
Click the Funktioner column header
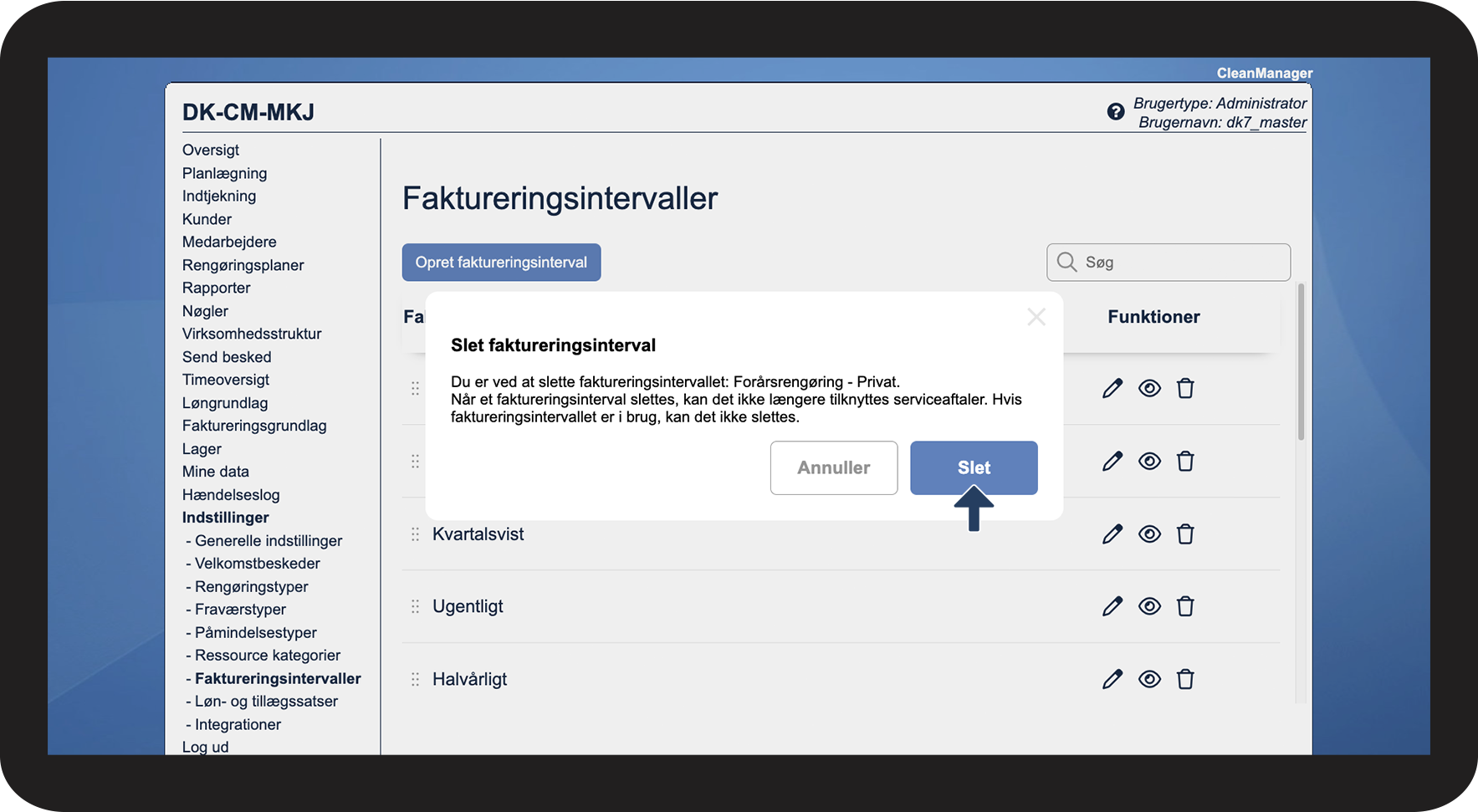pos(1153,317)
